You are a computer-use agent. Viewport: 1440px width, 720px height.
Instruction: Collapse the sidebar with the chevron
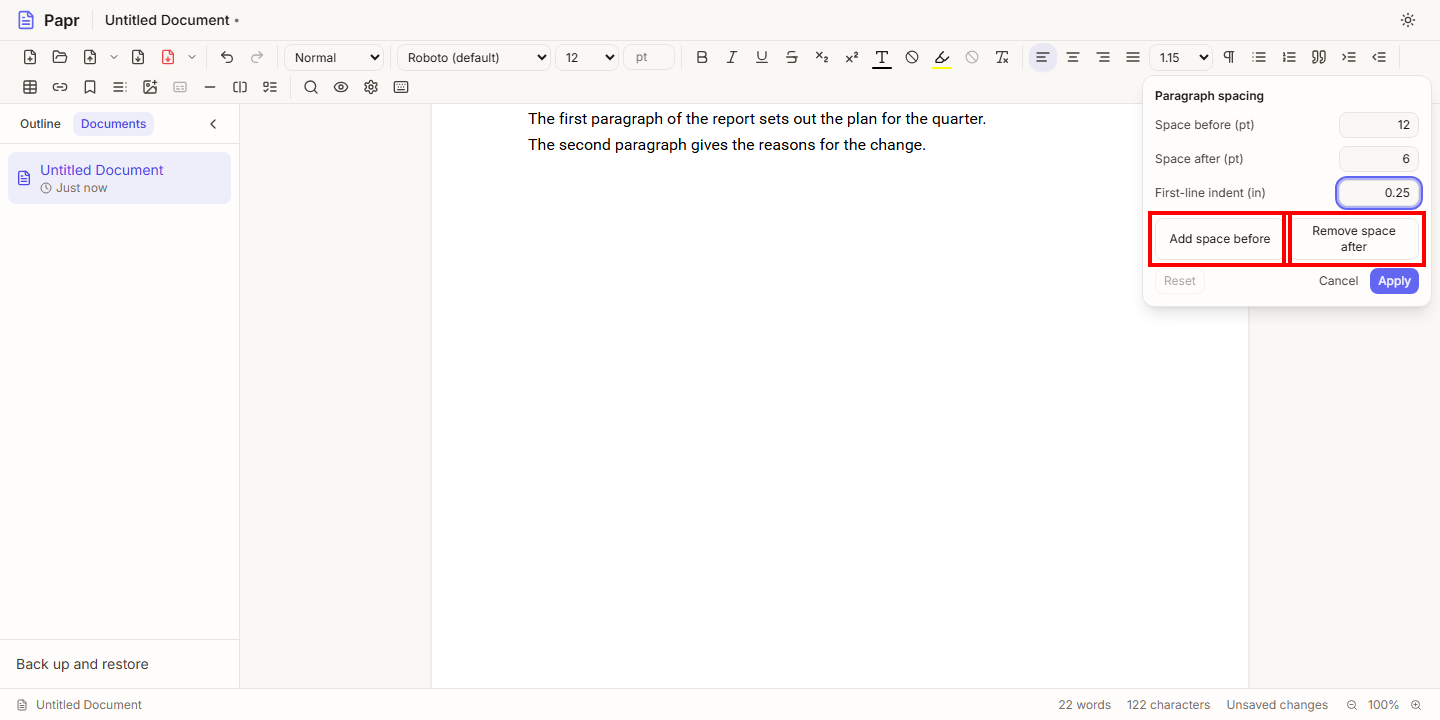(213, 124)
